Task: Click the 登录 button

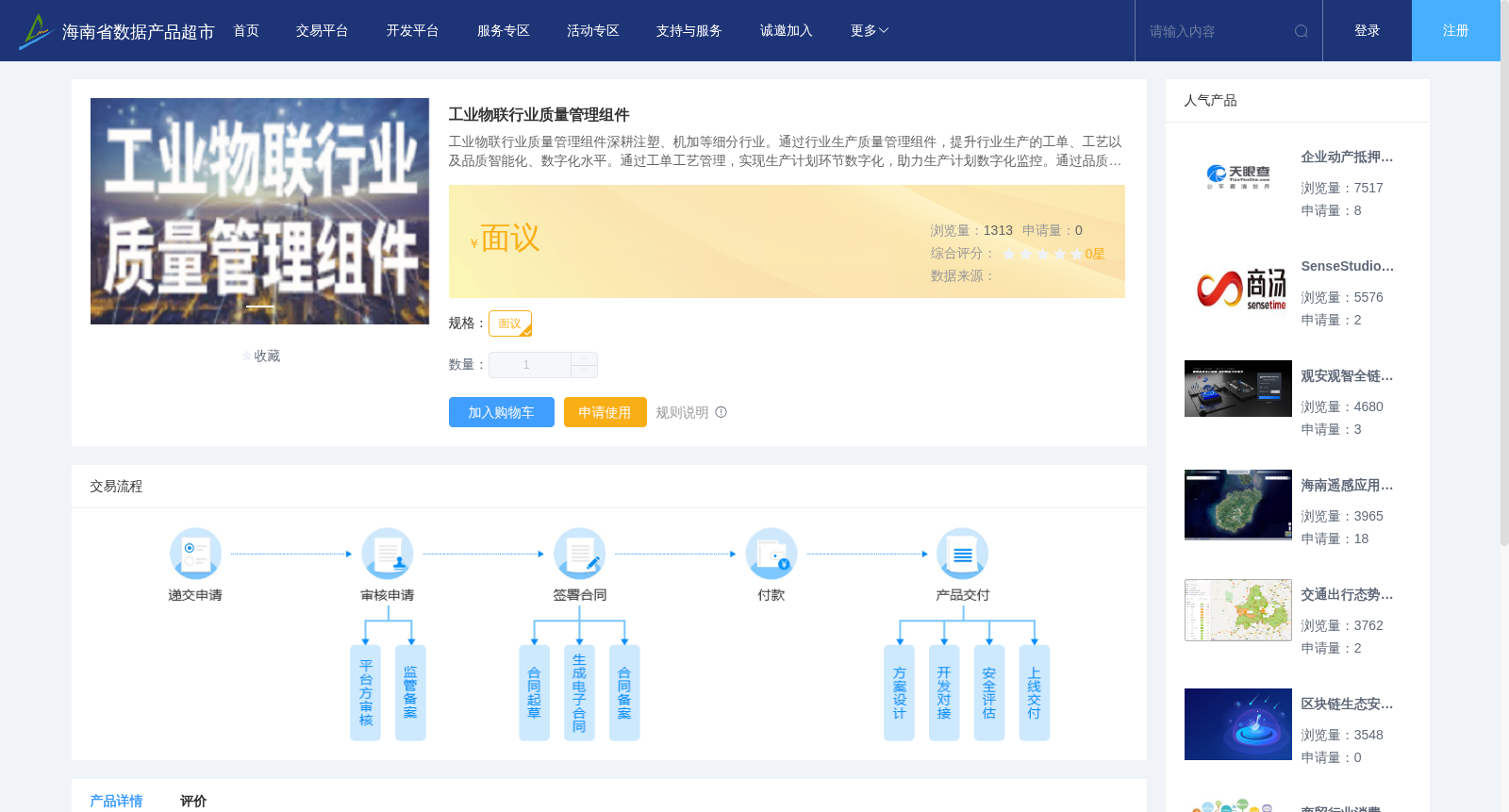Action: 1368,31
